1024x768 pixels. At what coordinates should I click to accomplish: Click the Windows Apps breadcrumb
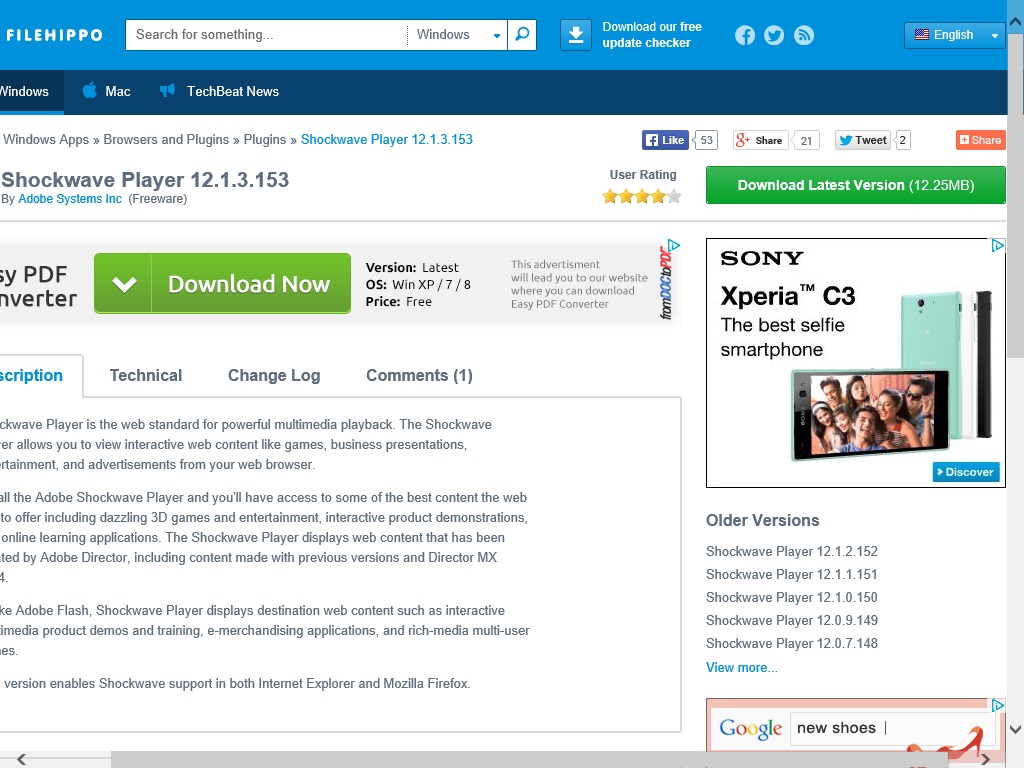point(46,140)
